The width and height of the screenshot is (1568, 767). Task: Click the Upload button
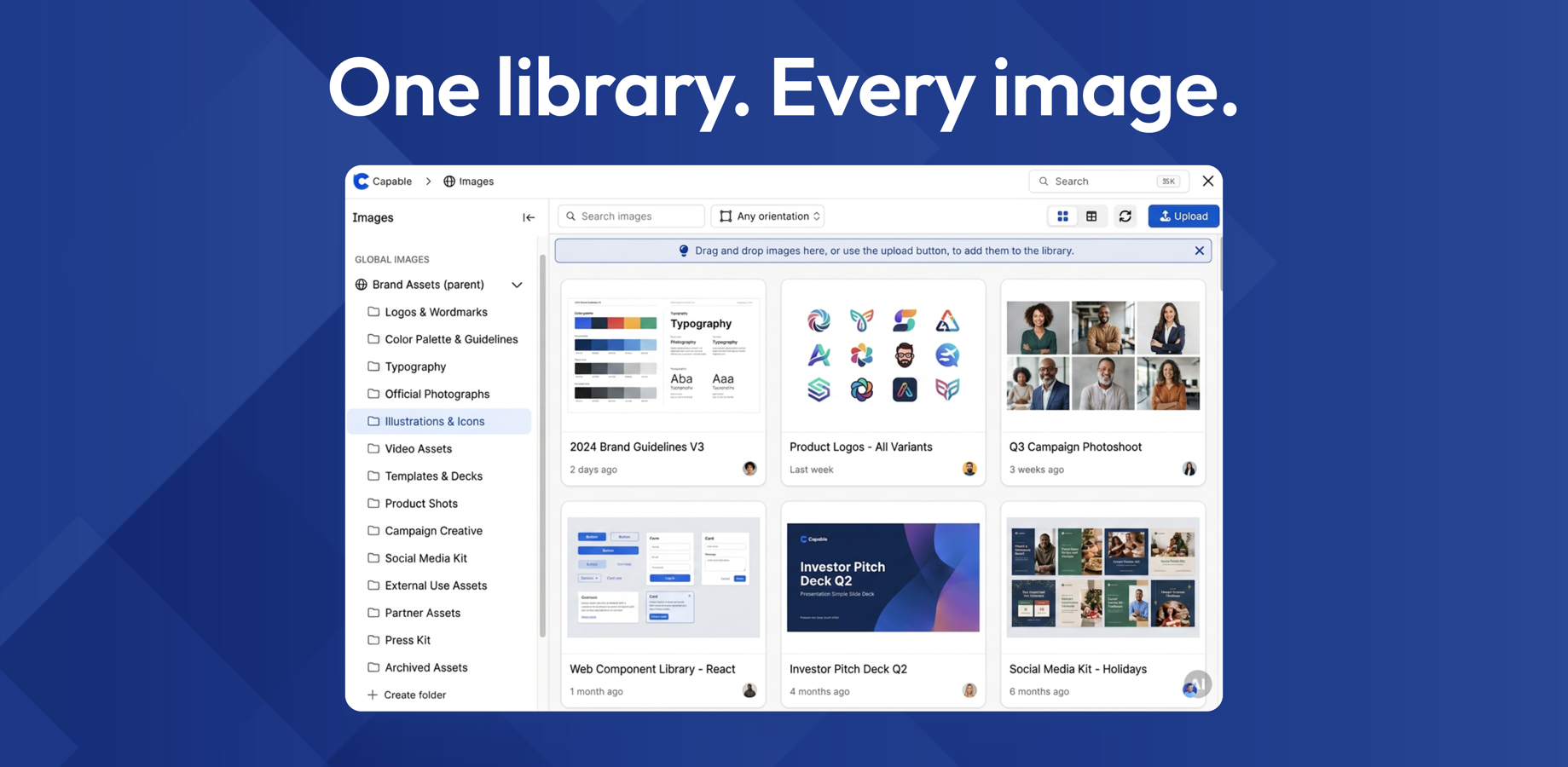[x=1183, y=216]
